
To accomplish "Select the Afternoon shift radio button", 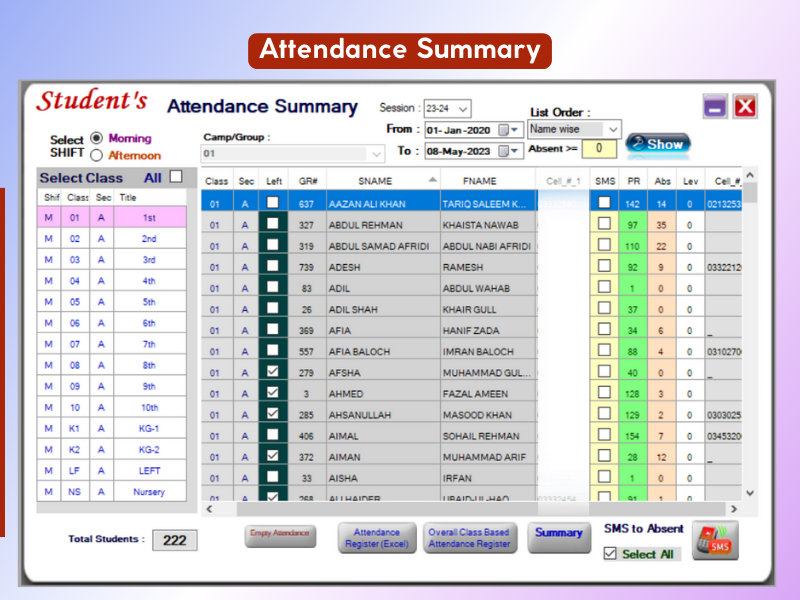I will tap(97, 155).
